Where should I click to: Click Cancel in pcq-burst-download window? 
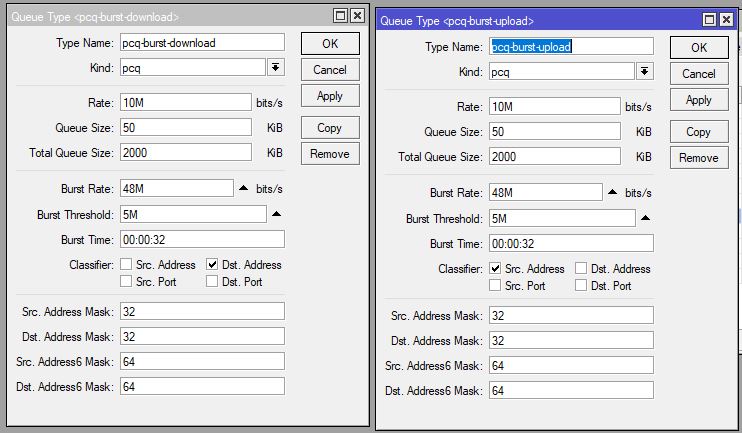tap(330, 70)
